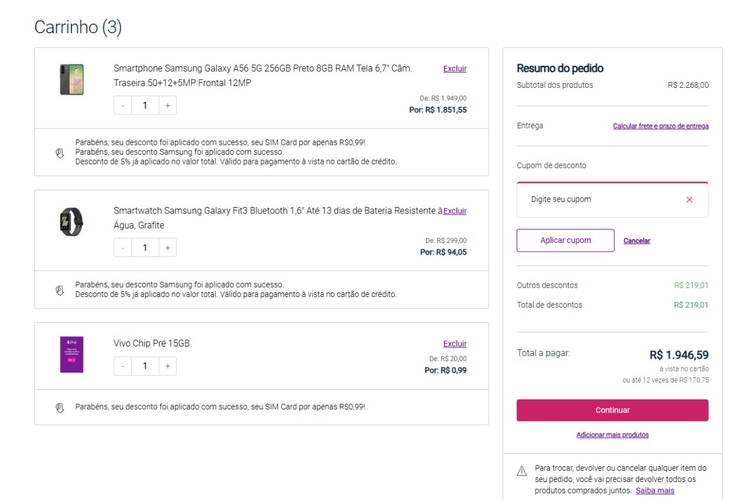Focus the Digite seu cupom field
This screenshot has width=744, height=500.
(600, 200)
